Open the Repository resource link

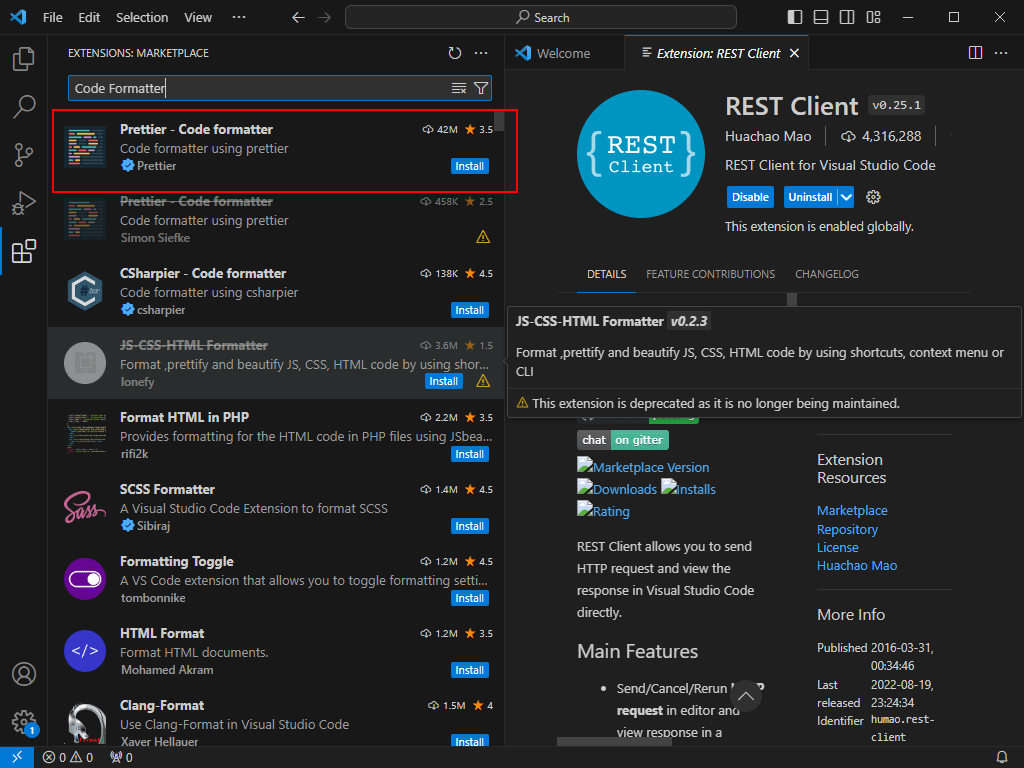tap(847, 530)
